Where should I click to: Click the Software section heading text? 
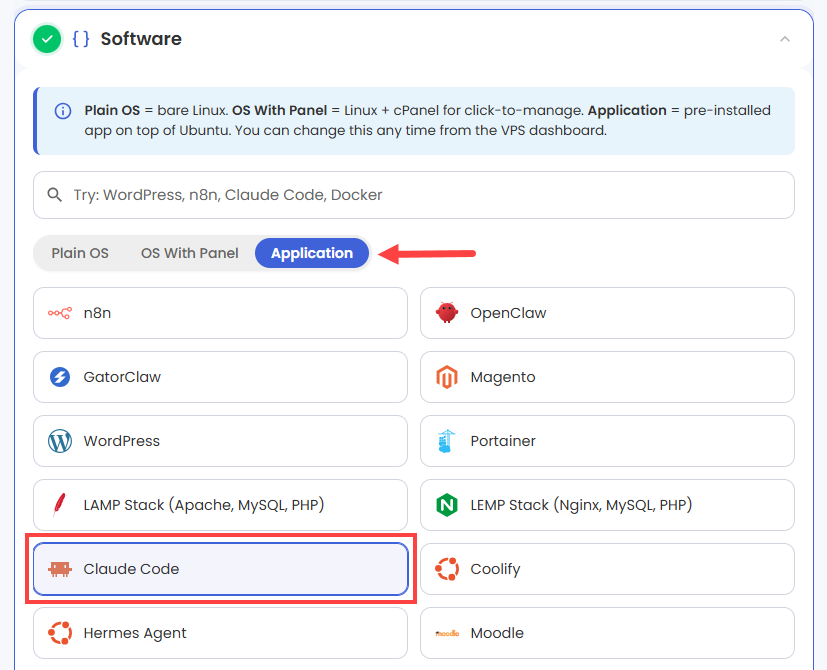[x=141, y=39]
